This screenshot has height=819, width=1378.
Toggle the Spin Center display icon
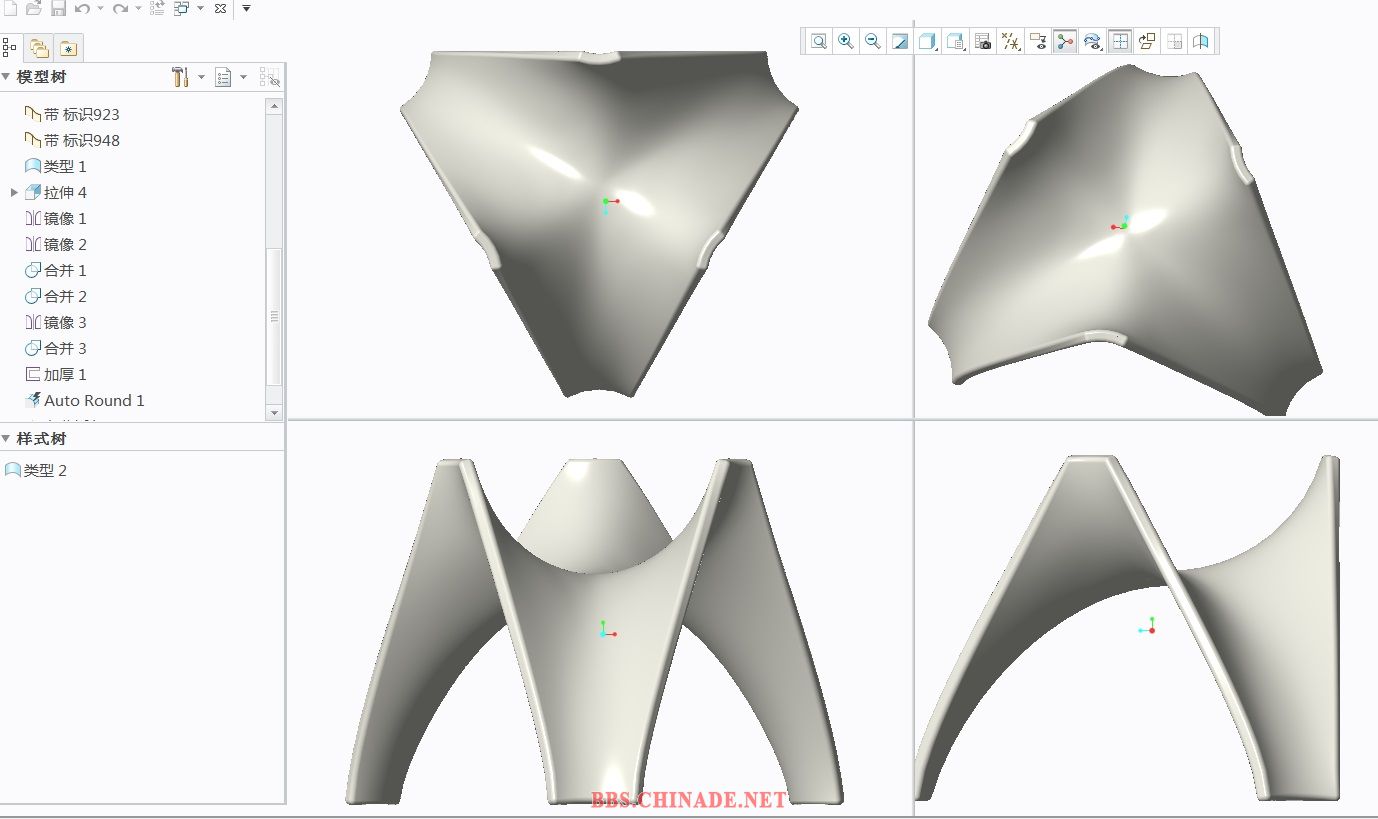pos(1065,41)
